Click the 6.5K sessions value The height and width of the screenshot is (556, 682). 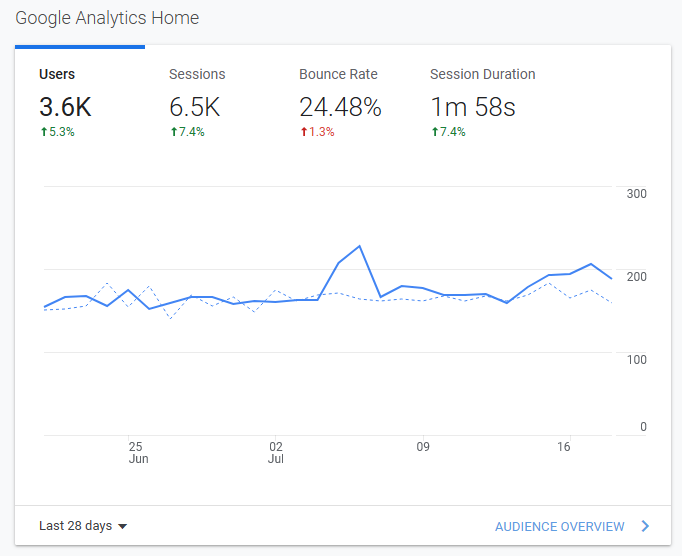pos(195,107)
